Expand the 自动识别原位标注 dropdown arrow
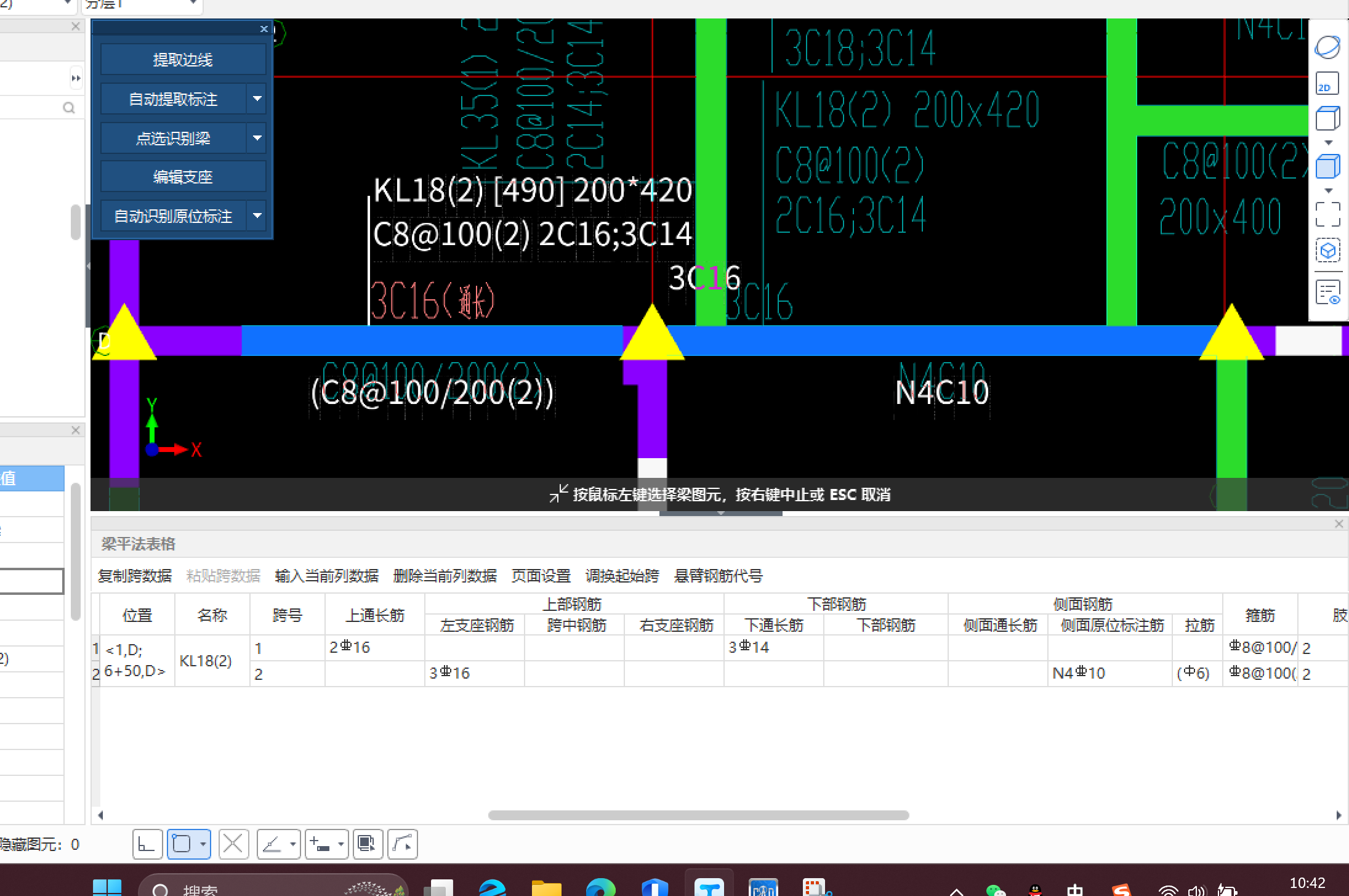The height and width of the screenshot is (896, 1349). [x=257, y=216]
